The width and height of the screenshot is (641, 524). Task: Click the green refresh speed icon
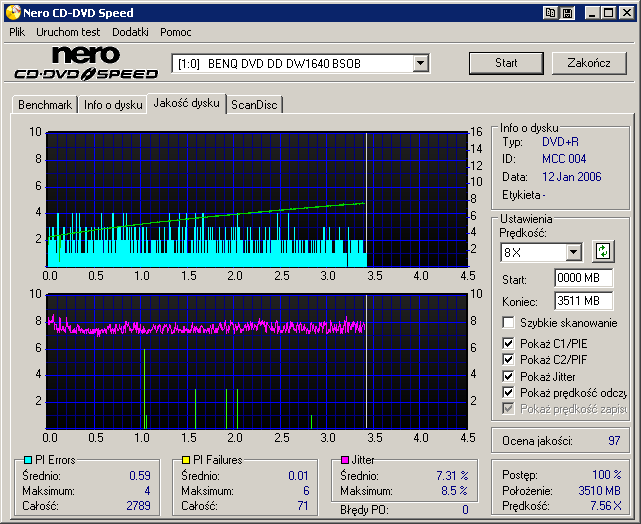(x=603, y=251)
